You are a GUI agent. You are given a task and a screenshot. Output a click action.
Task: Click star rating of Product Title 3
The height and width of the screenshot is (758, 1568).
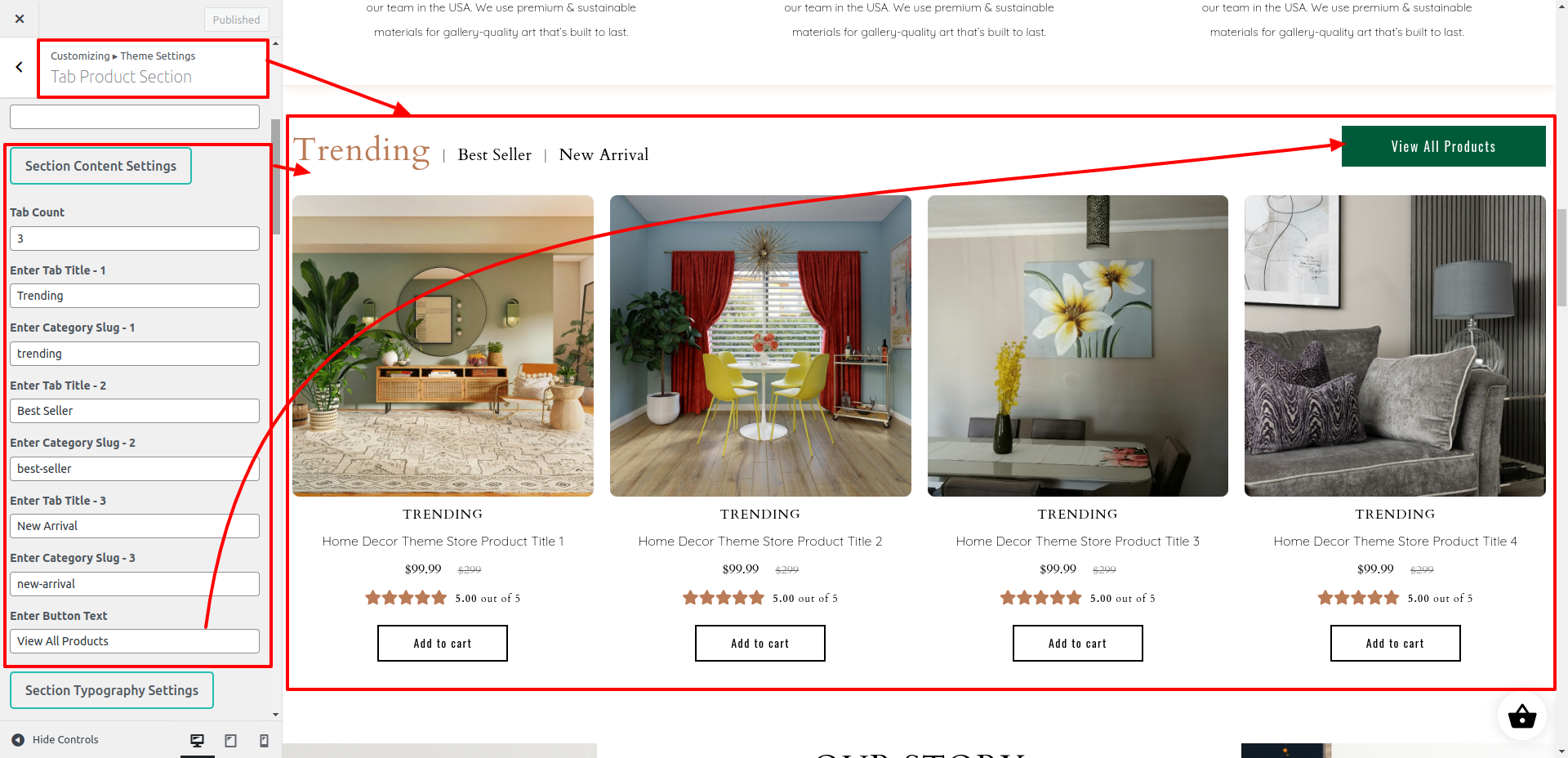pyautogui.click(x=1040, y=598)
